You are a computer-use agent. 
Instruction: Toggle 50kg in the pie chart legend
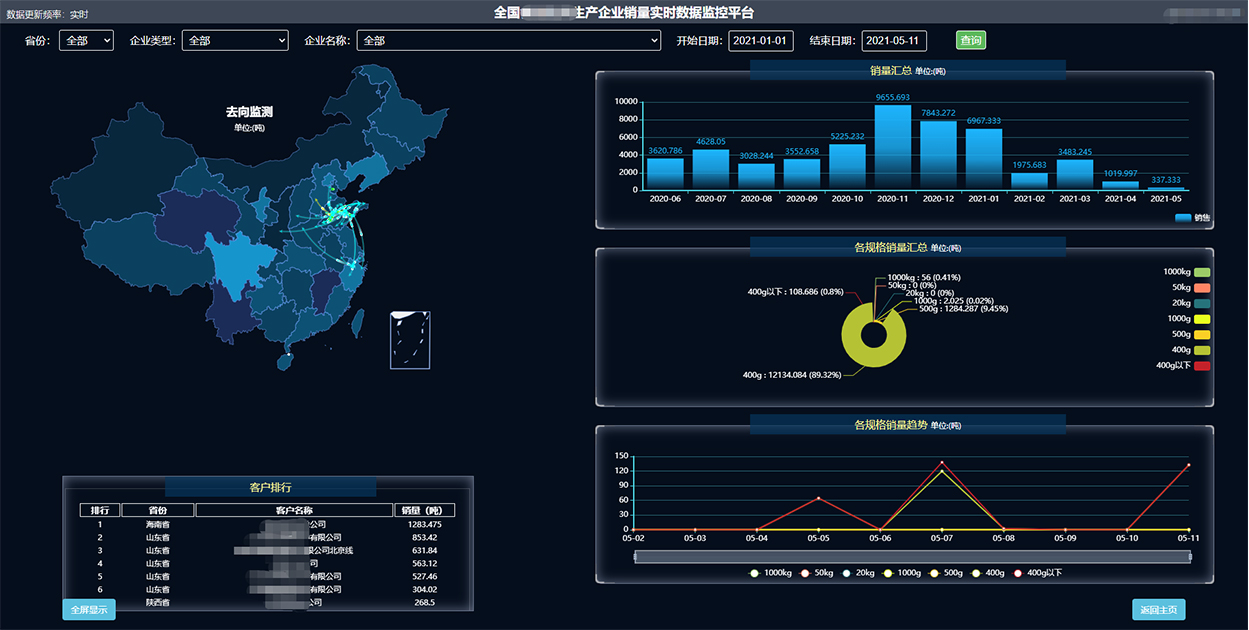click(1191, 288)
